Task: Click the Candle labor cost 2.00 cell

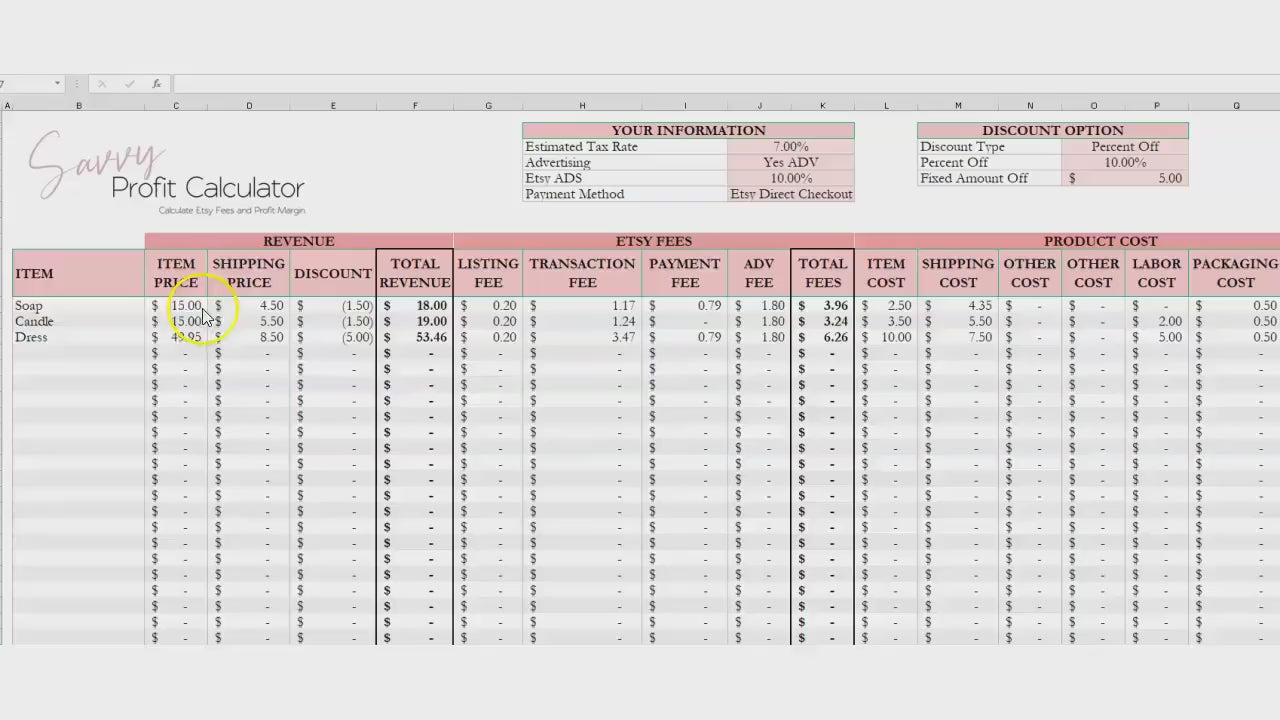Action: (x=1156, y=322)
